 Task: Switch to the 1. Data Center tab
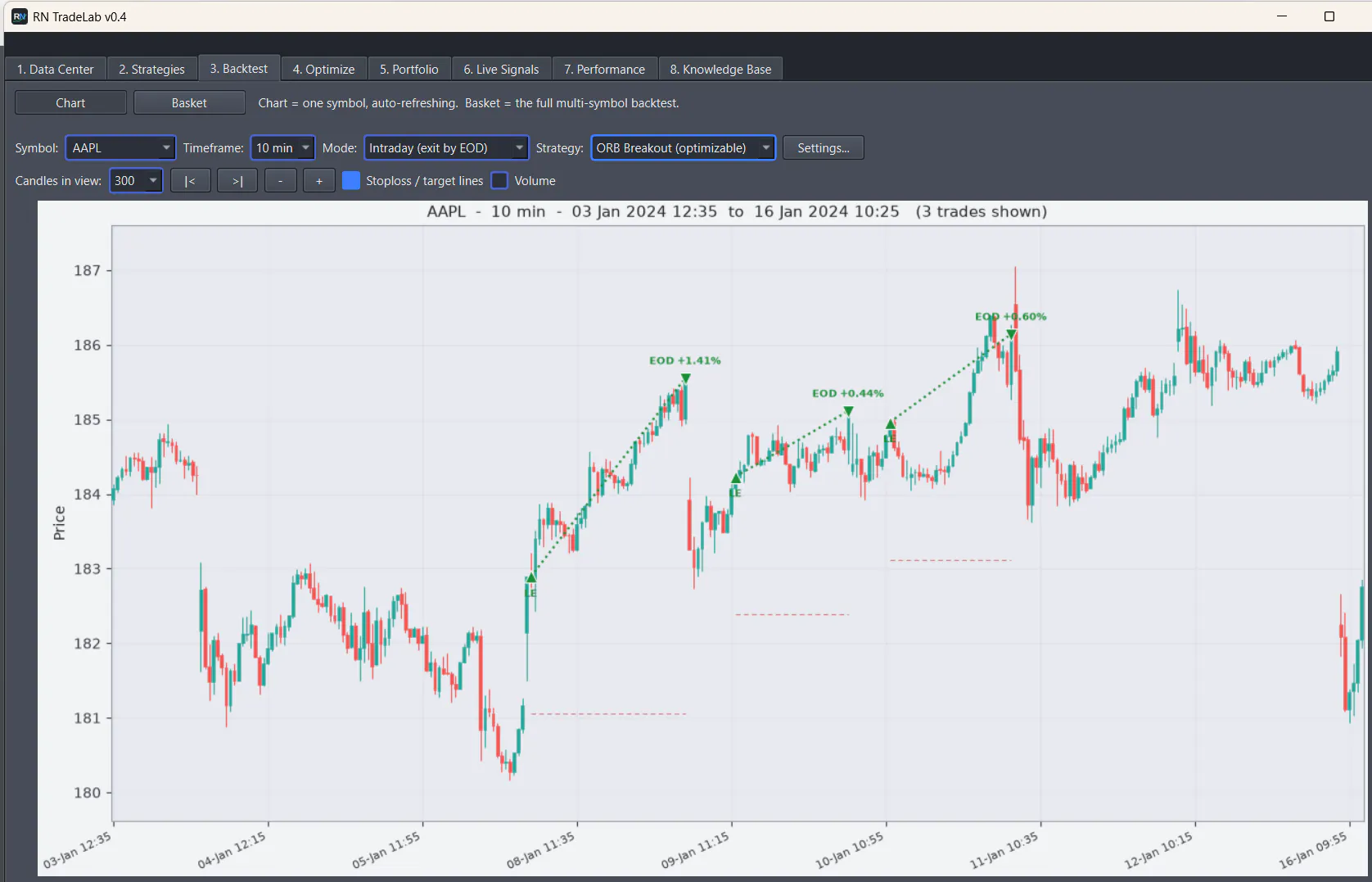point(56,70)
